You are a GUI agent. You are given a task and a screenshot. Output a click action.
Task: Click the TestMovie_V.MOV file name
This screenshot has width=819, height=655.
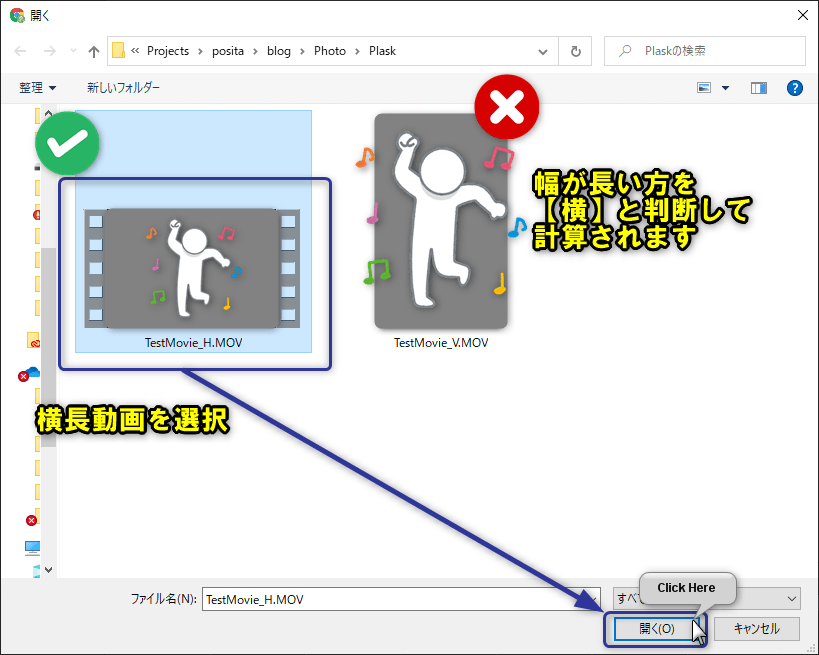point(441,343)
